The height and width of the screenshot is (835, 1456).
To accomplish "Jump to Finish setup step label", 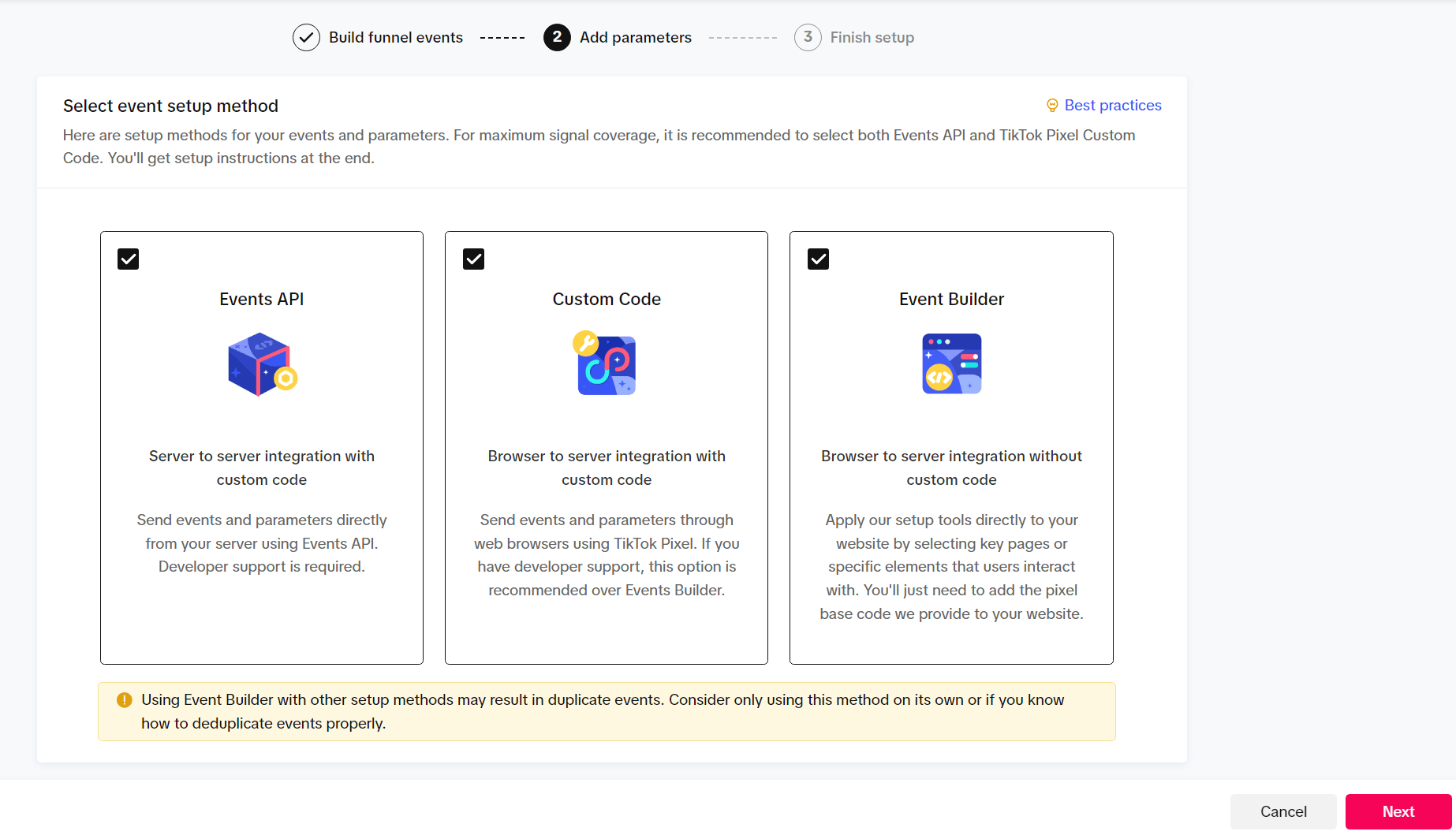I will pyautogui.click(x=872, y=37).
